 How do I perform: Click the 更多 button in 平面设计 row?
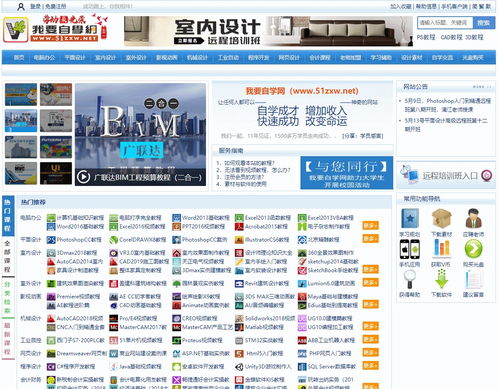(370, 238)
